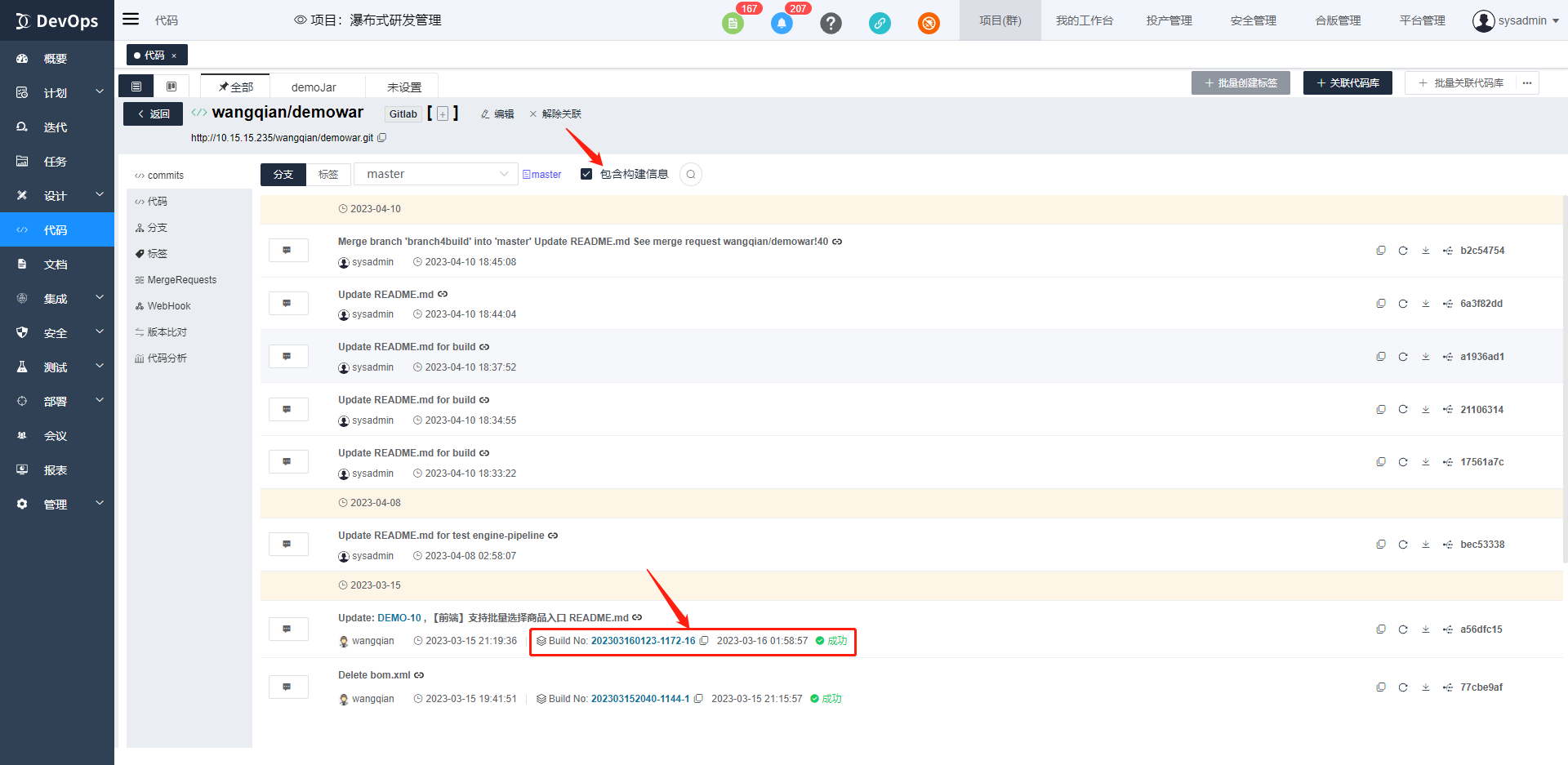Expand the 计划 sidebar menu
1568x765 pixels.
(x=57, y=93)
